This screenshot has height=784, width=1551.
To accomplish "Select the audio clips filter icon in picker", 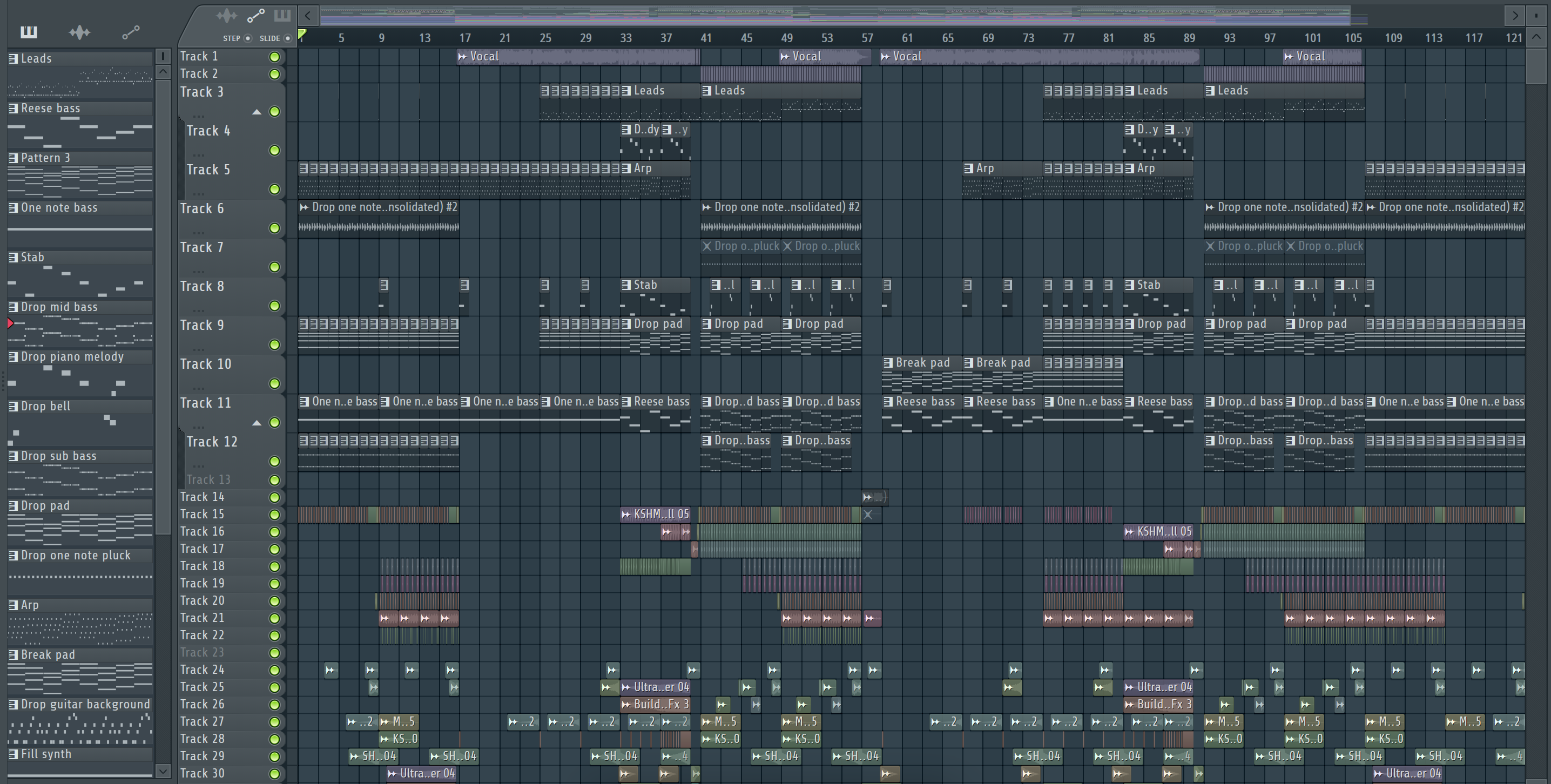I will click(x=79, y=32).
